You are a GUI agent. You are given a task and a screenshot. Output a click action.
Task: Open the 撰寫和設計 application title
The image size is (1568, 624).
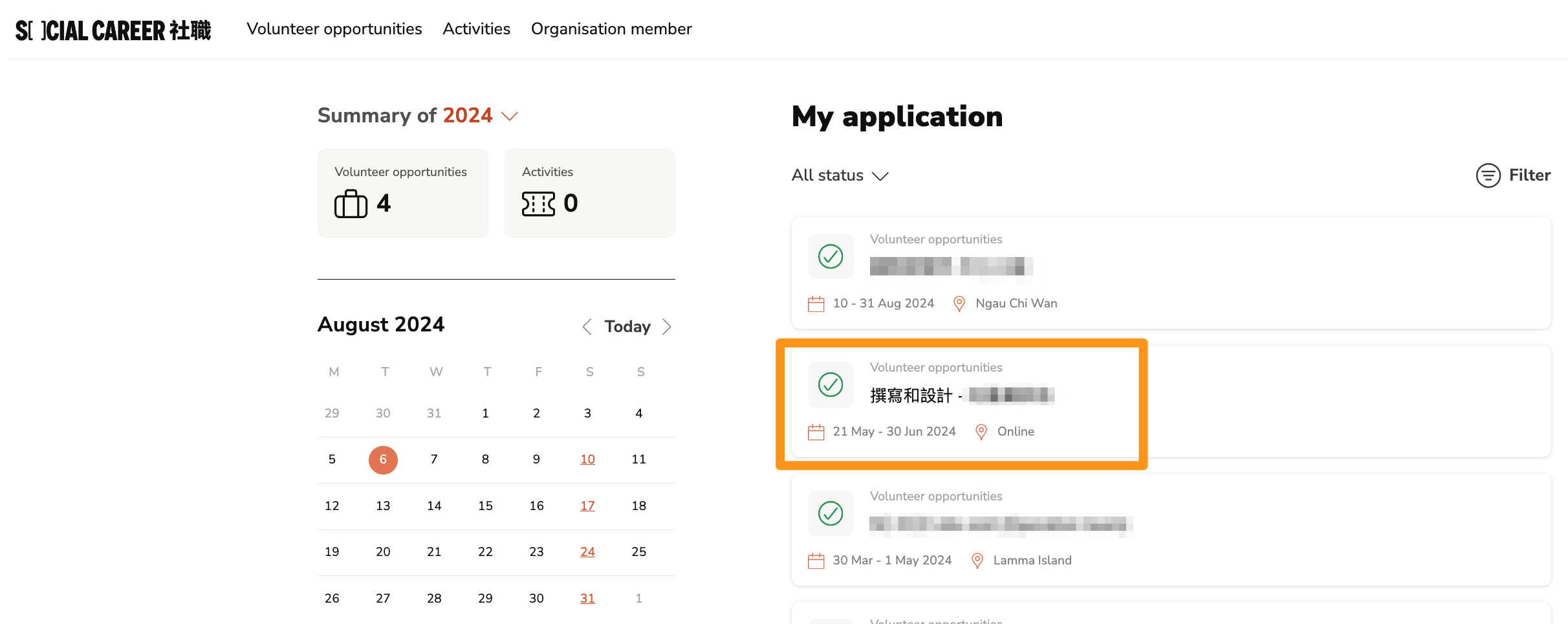point(962,395)
